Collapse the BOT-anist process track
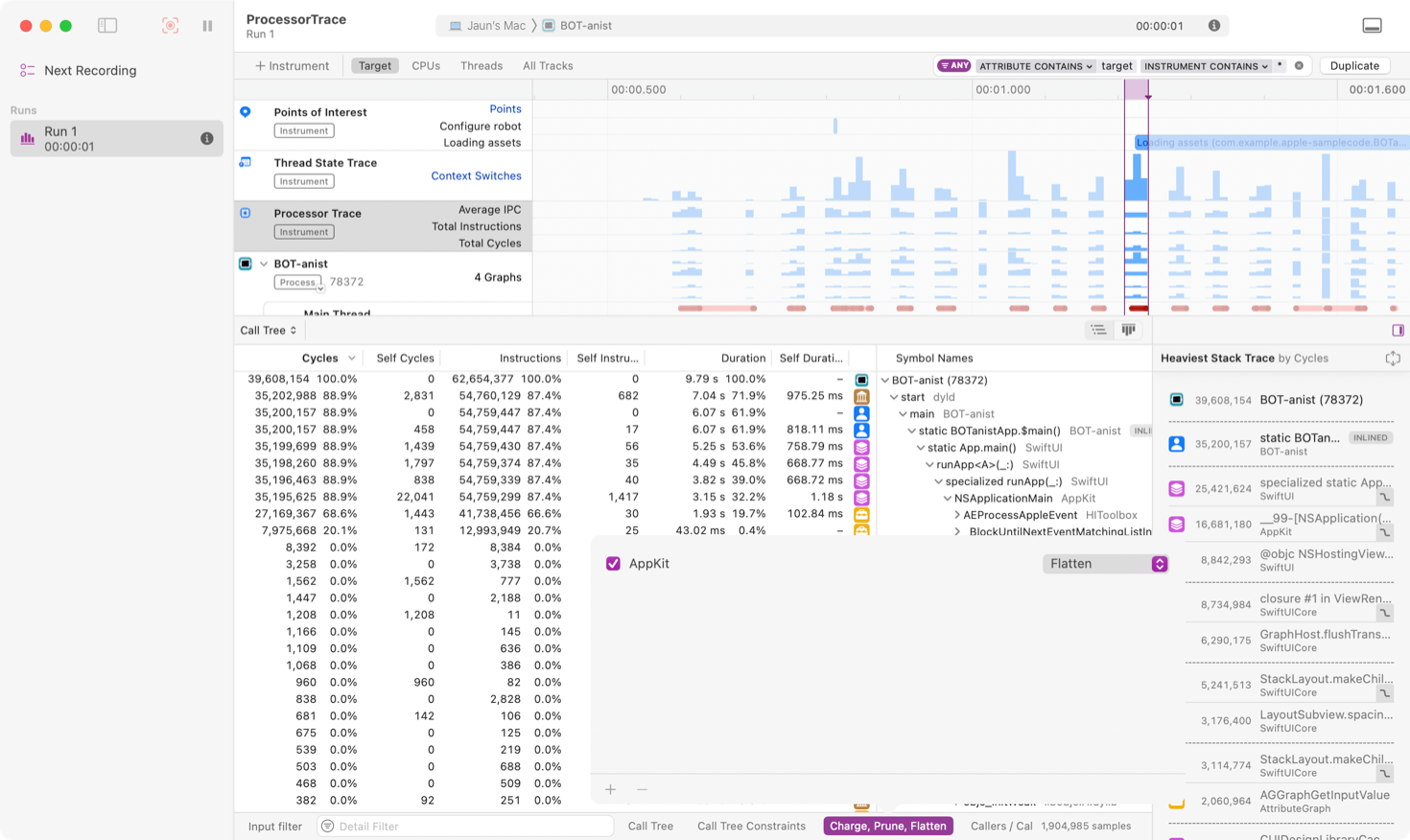Image resolution: width=1410 pixels, height=840 pixels. (264, 264)
